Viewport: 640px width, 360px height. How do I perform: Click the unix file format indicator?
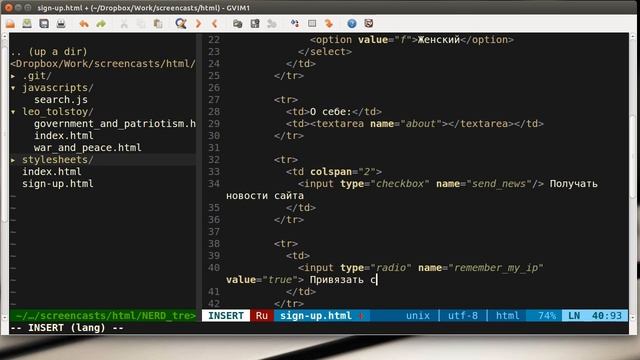point(418,316)
